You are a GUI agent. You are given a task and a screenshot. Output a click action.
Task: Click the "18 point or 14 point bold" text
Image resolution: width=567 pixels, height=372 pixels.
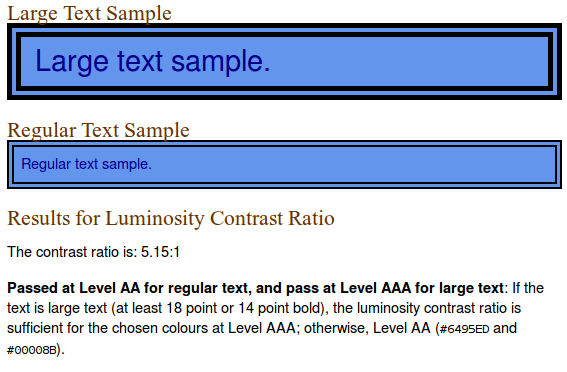pyautogui.click(x=244, y=308)
